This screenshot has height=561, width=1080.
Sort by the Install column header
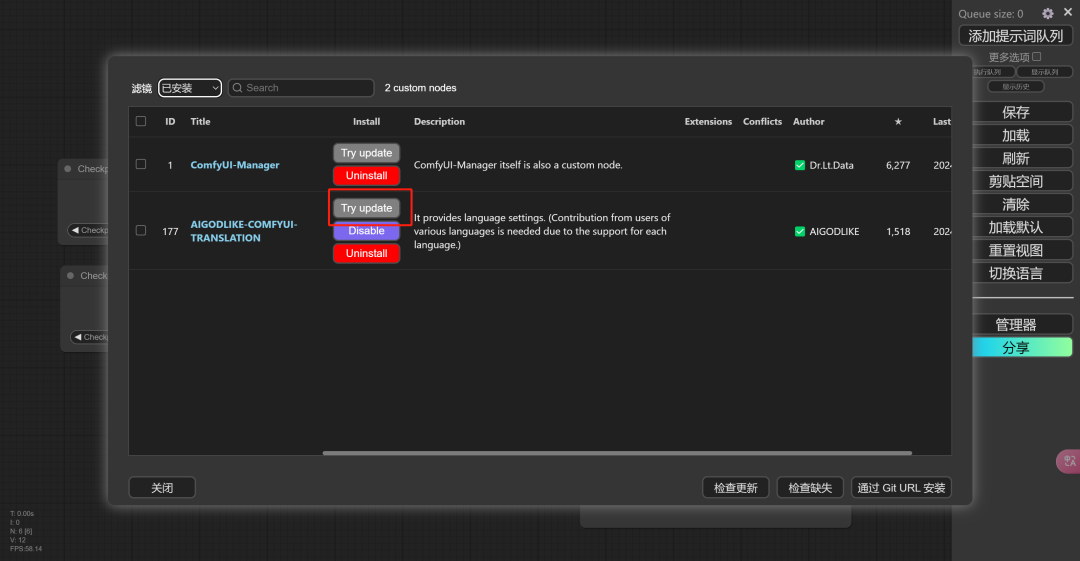[366, 121]
